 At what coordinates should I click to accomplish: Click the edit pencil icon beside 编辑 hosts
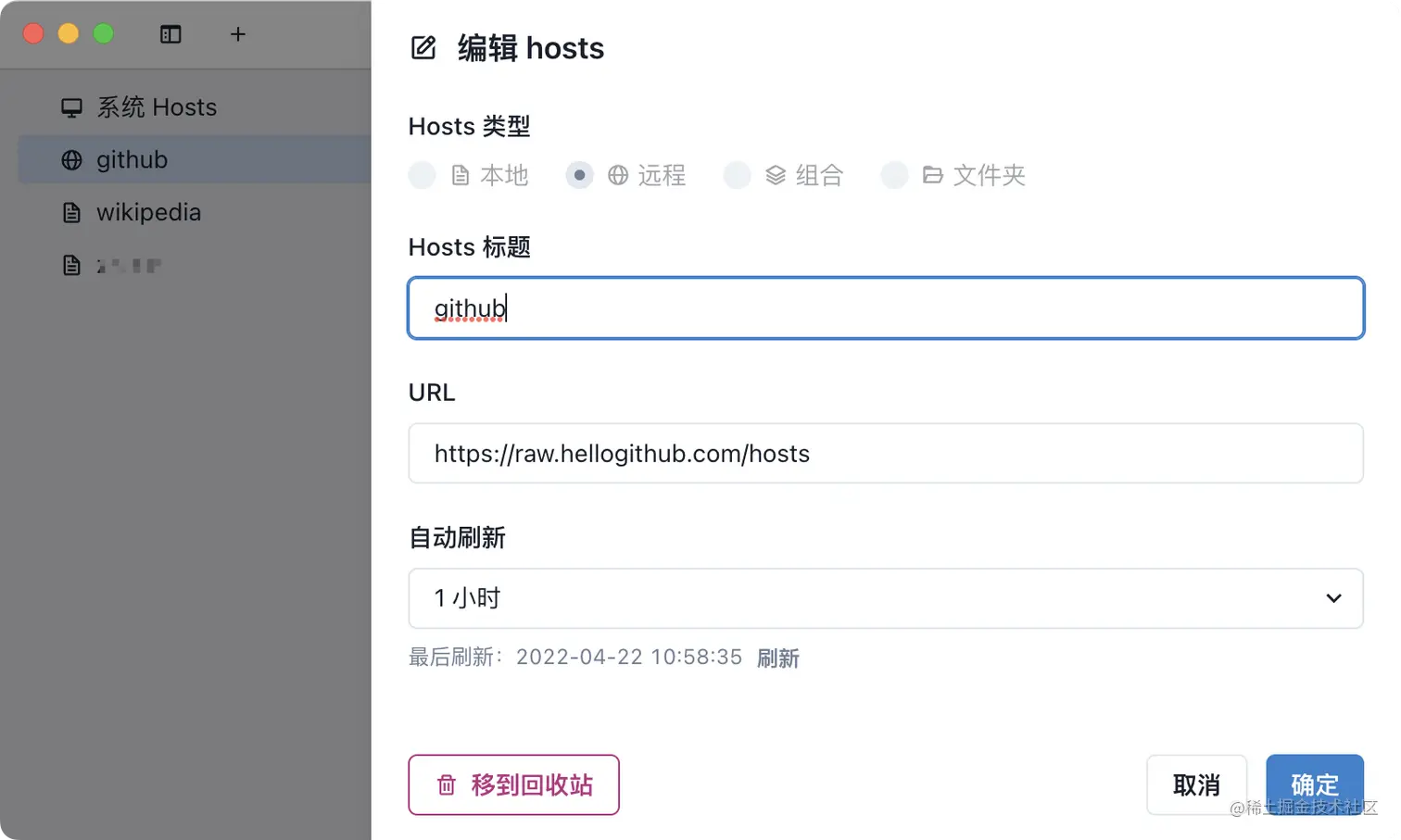pos(423,47)
